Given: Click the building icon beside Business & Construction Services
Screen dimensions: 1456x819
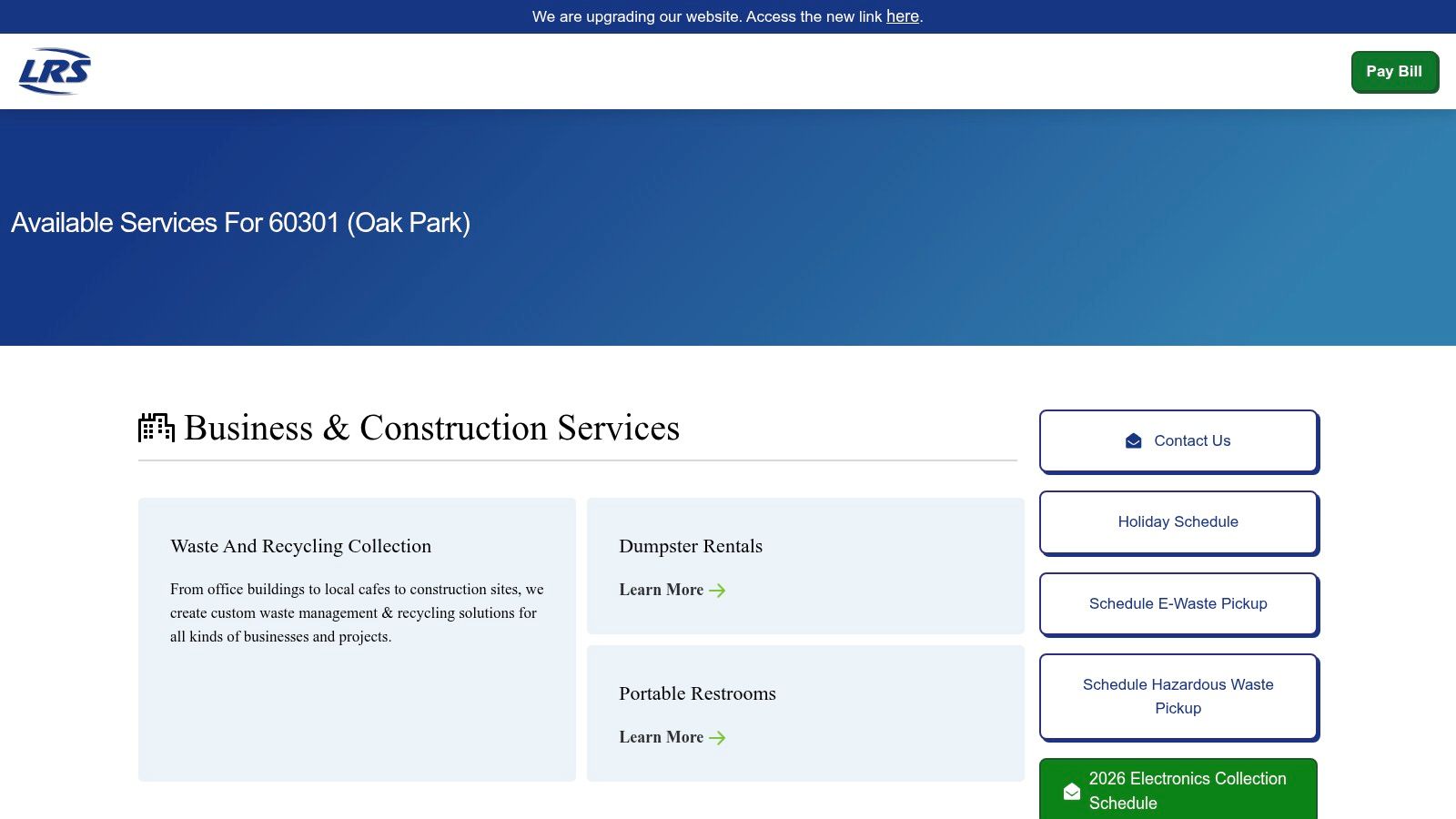Looking at the screenshot, I should [157, 428].
